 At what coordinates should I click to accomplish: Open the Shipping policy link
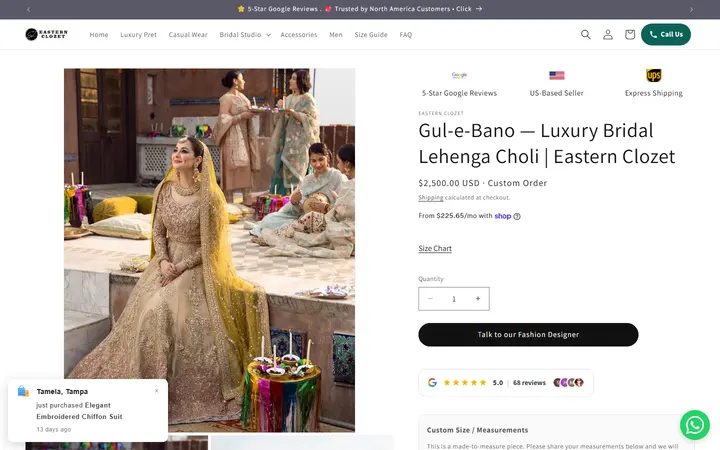431,197
